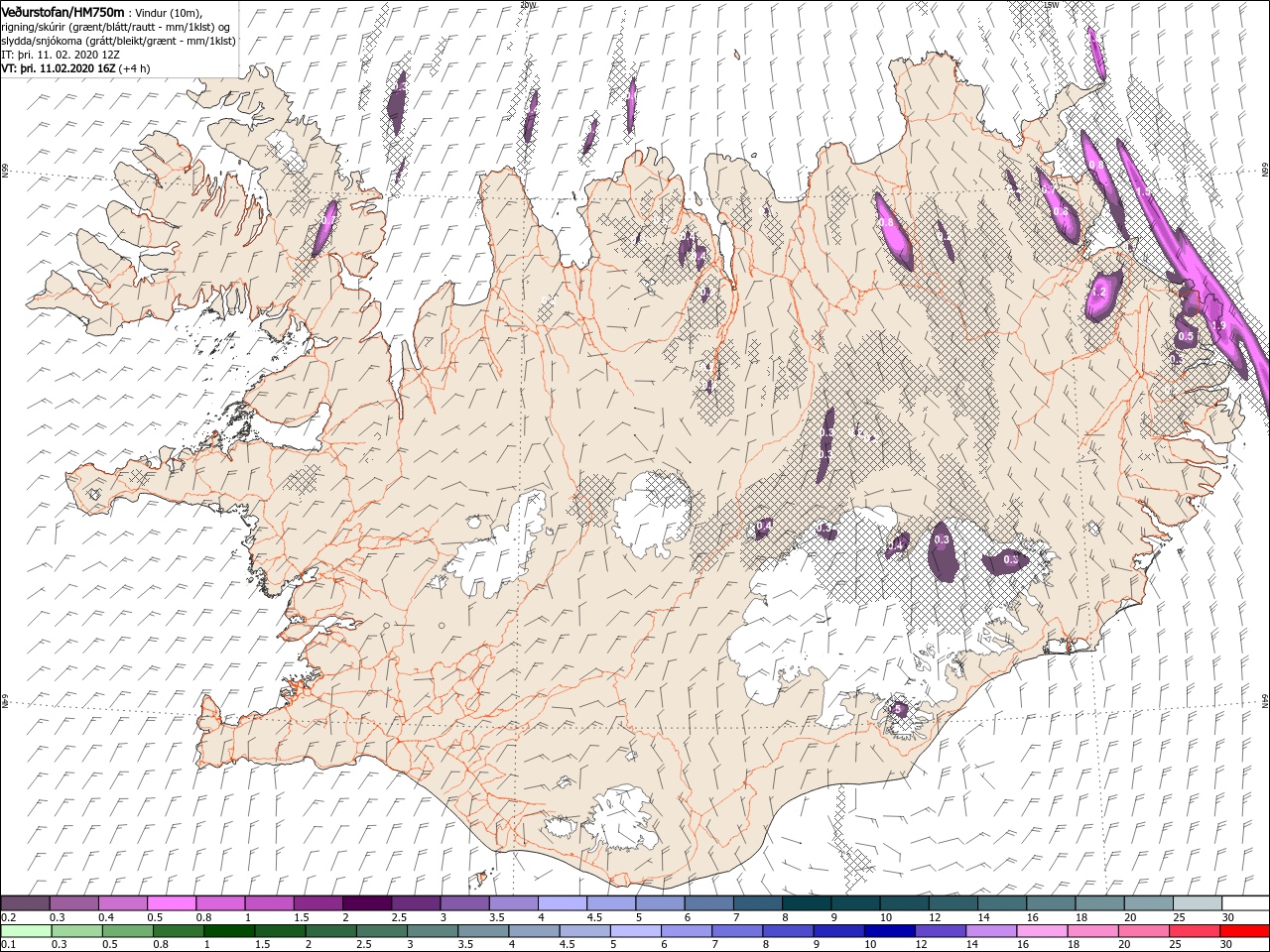Click the '0.2' label under the upper scale

(x=8, y=917)
